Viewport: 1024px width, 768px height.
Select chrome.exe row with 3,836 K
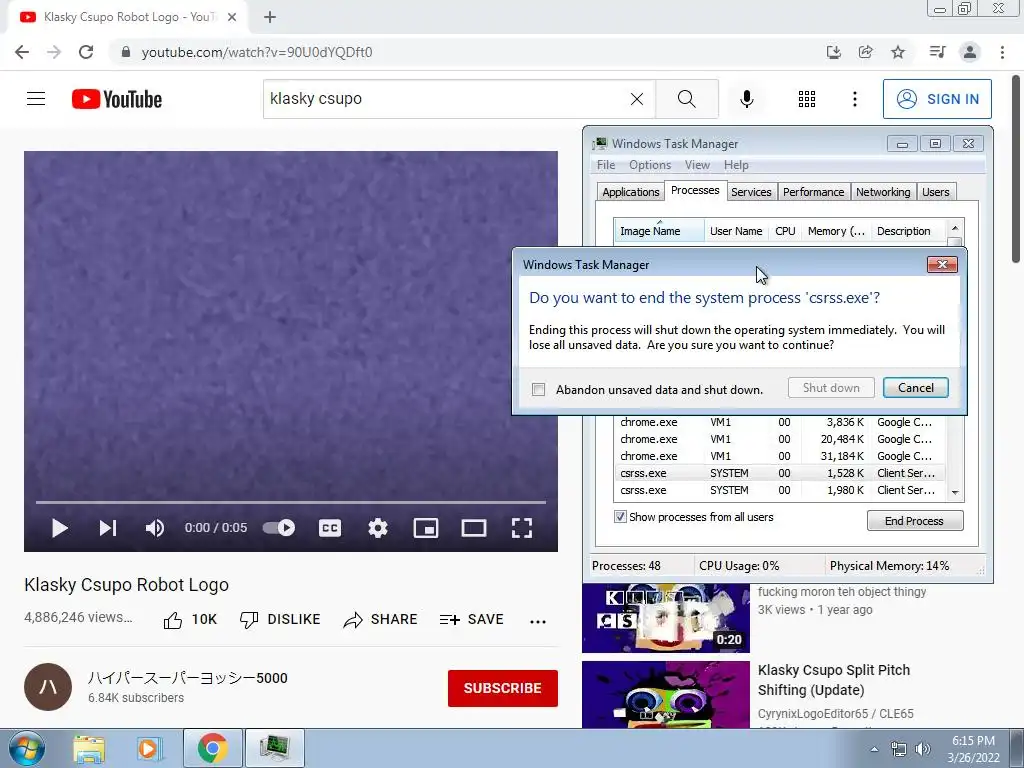(780, 422)
